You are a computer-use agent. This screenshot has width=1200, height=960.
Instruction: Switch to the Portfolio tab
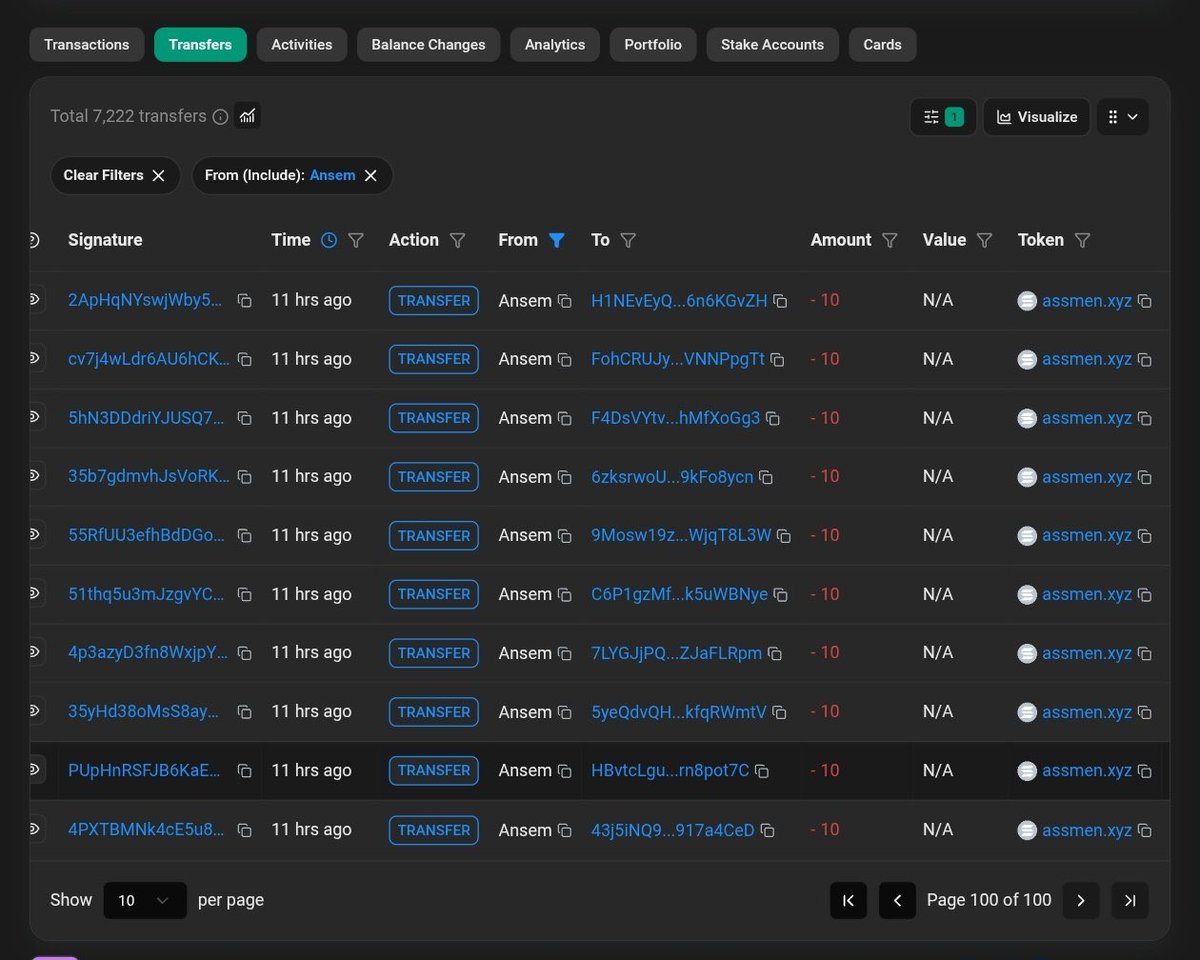[x=653, y=45]
